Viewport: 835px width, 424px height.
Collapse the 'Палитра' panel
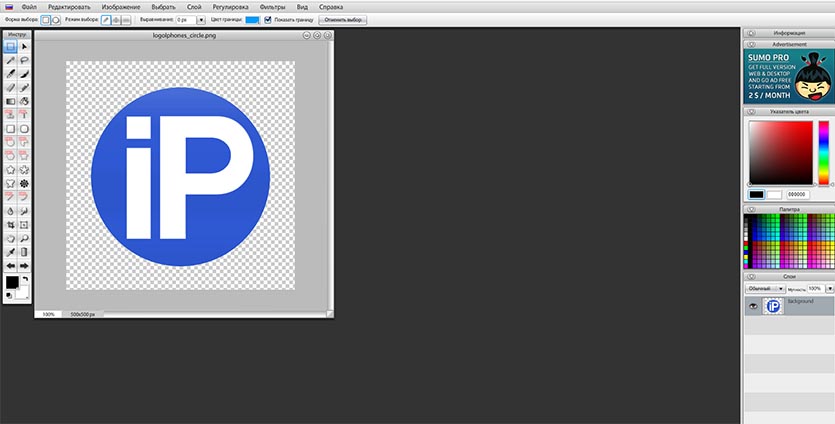tap(751, 209)
